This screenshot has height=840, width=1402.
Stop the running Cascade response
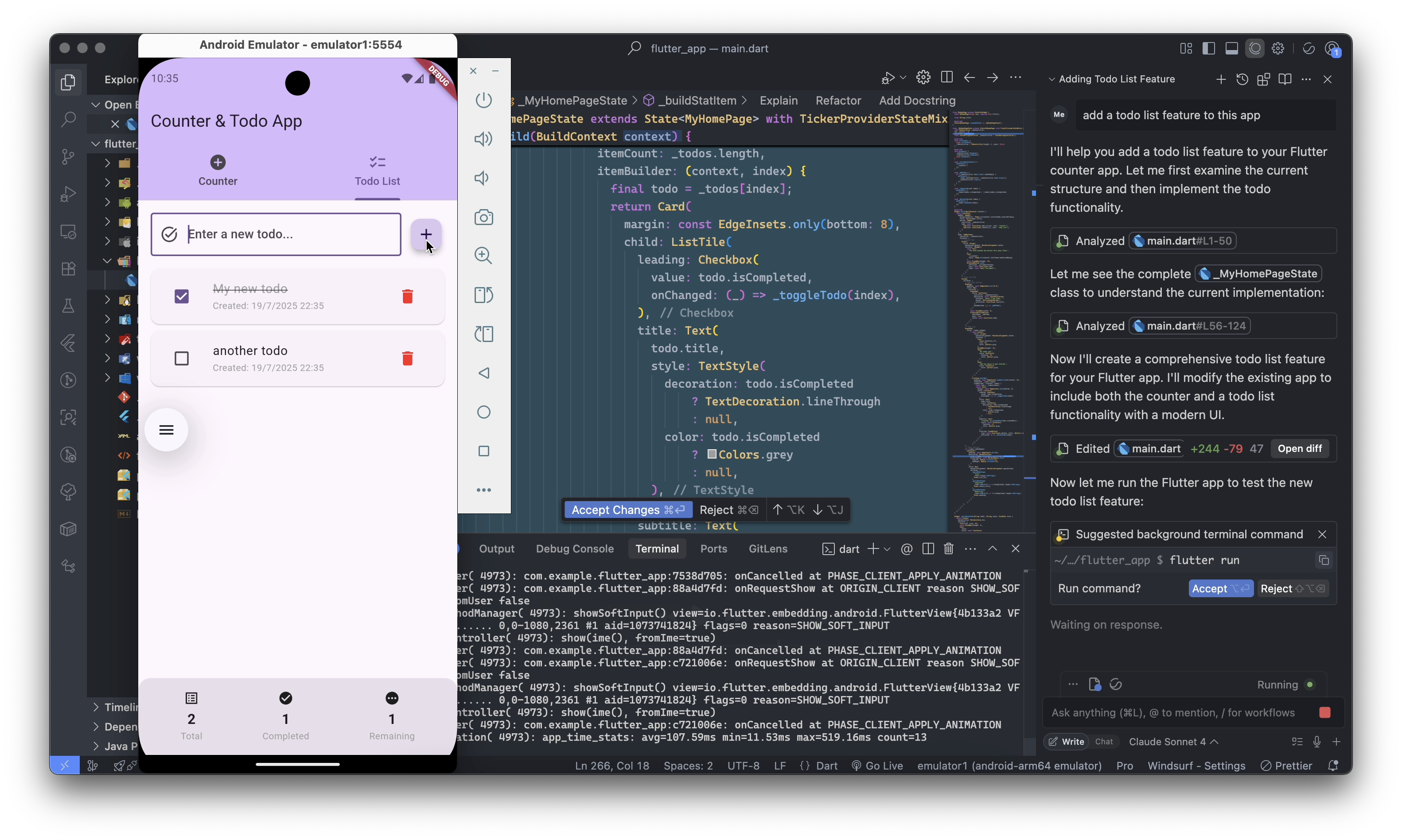(x=1324, y=713)
